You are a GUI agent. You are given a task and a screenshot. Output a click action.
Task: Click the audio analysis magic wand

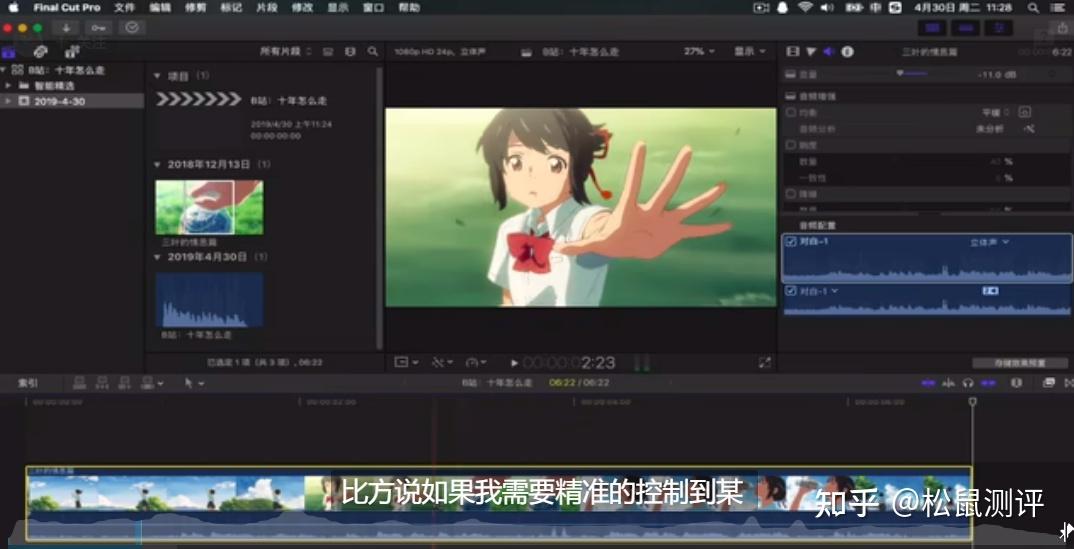tap(1028, 129)
